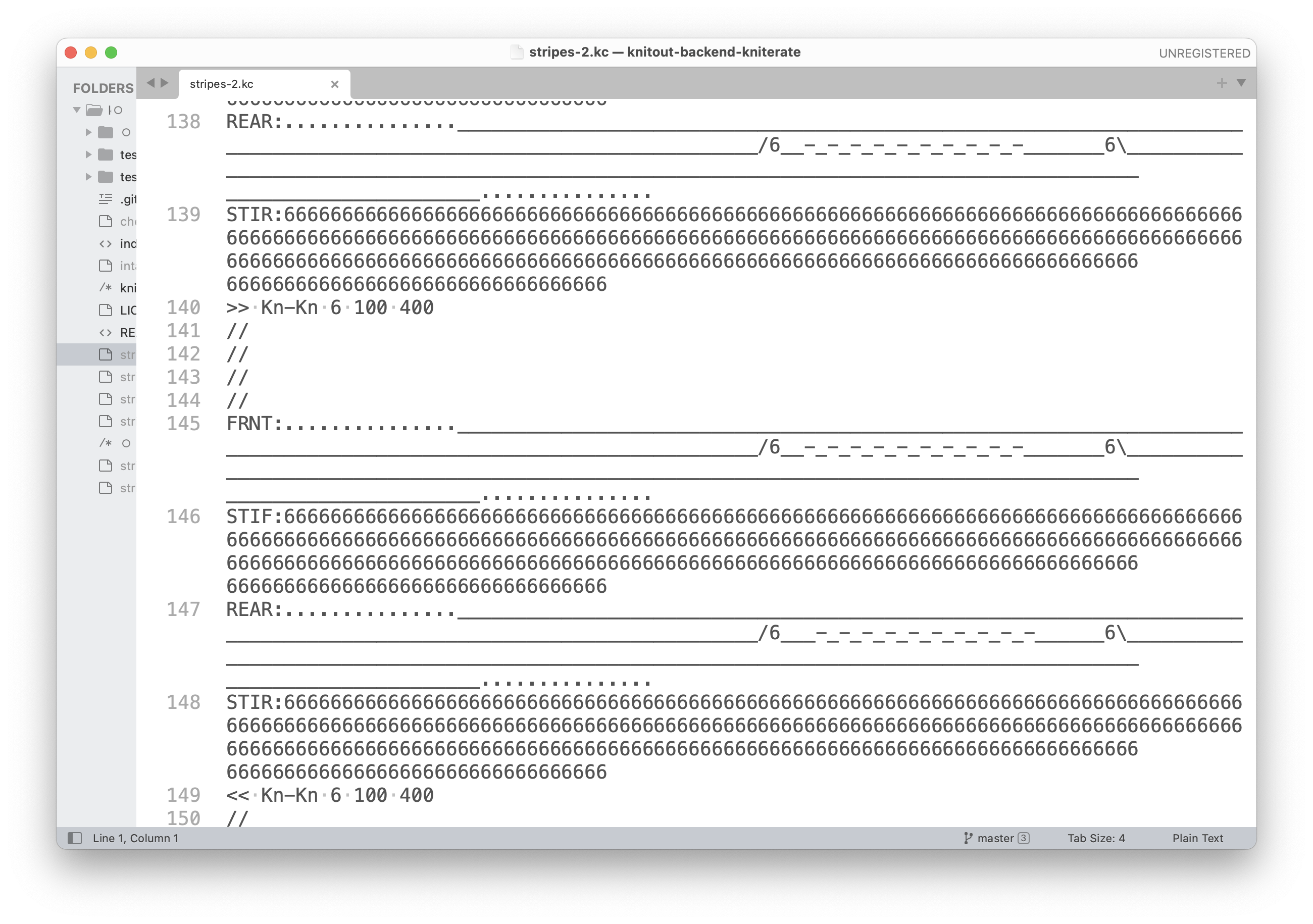
Task: Open the 'kni' file with comment icon
Action: click(x=128, y=288)
